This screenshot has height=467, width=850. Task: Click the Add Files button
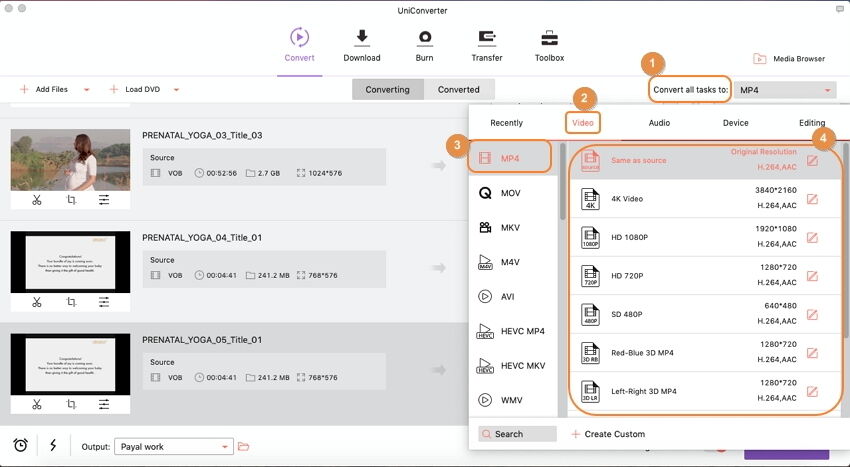tap(44, 89)
